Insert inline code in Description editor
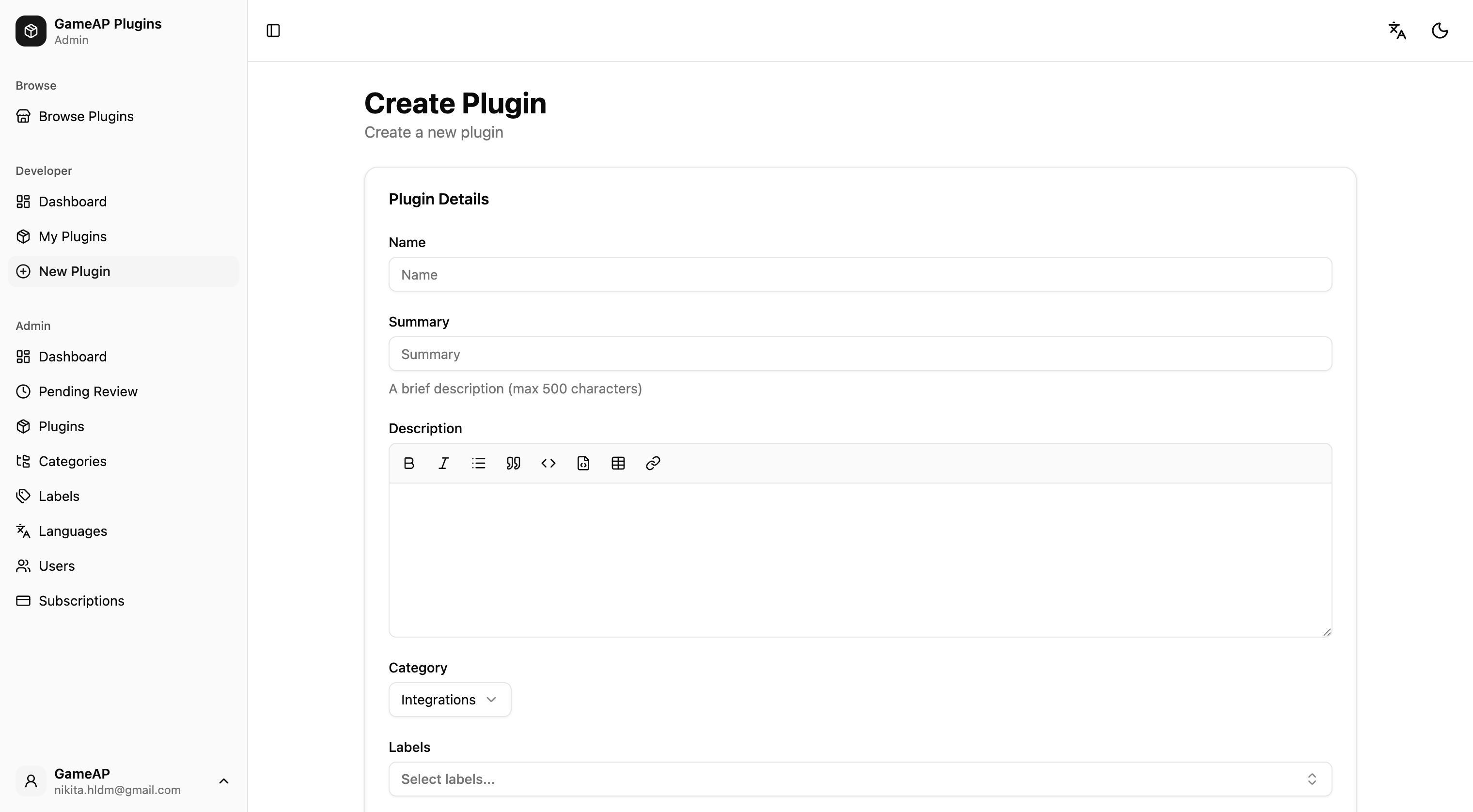This screenshot has width=1473, height=812. tap(548, 463)
